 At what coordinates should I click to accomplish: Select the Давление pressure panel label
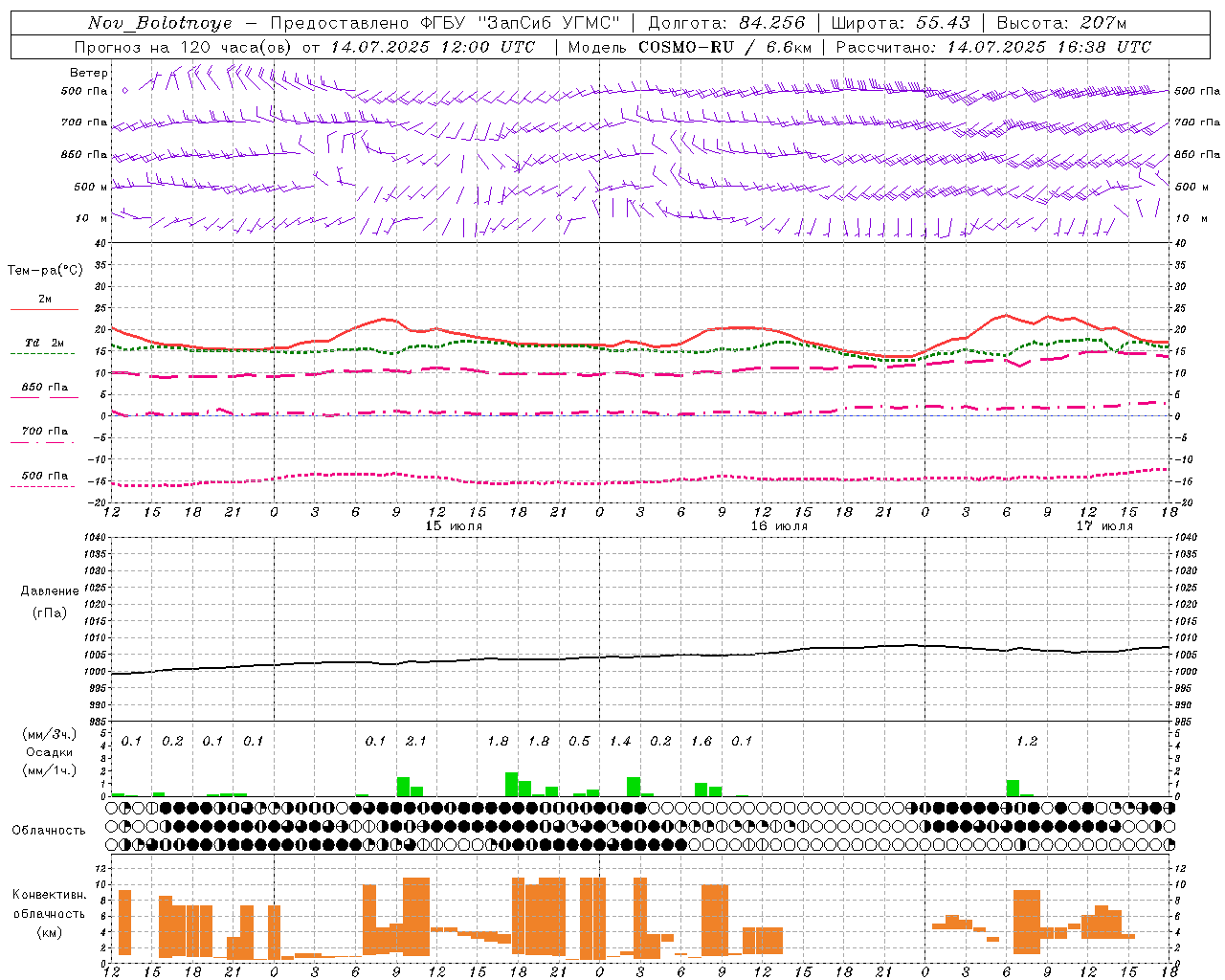(50, 591)
